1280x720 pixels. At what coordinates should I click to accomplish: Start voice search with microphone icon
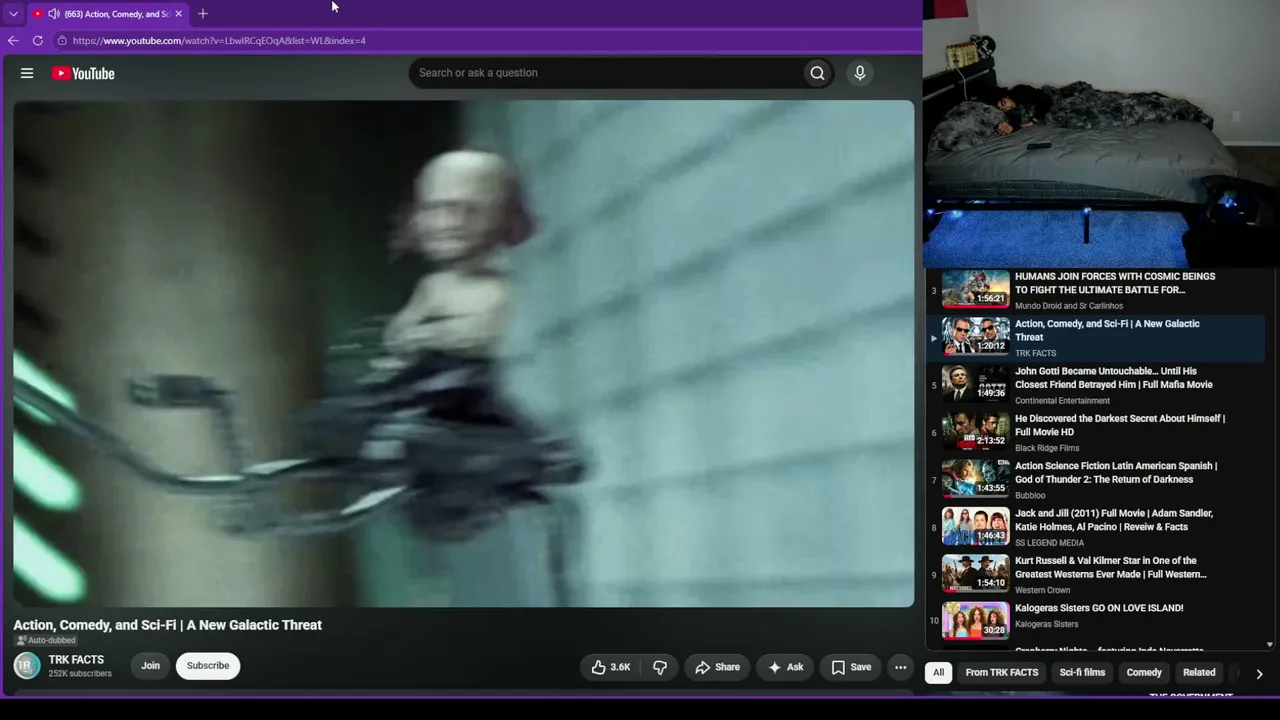tap(859, 73)
